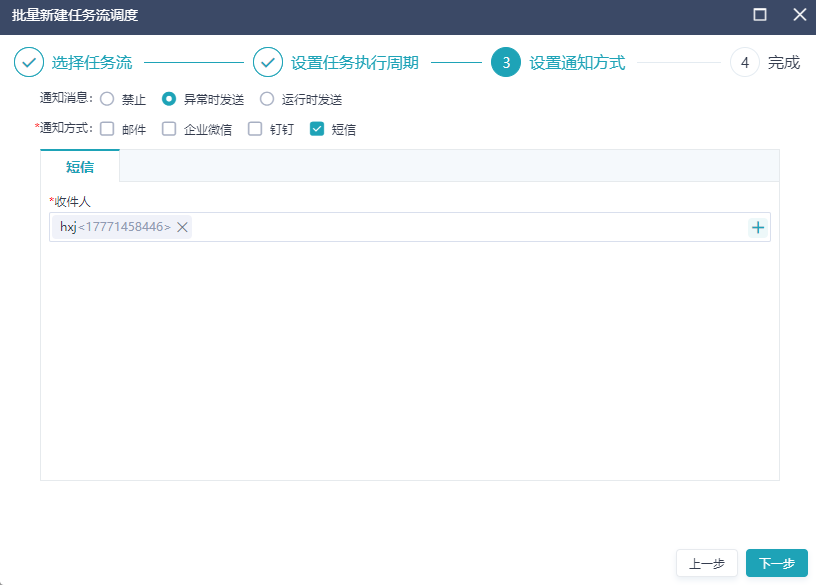
Task: Select the 禁止 notification radio button
Action: 107,98
